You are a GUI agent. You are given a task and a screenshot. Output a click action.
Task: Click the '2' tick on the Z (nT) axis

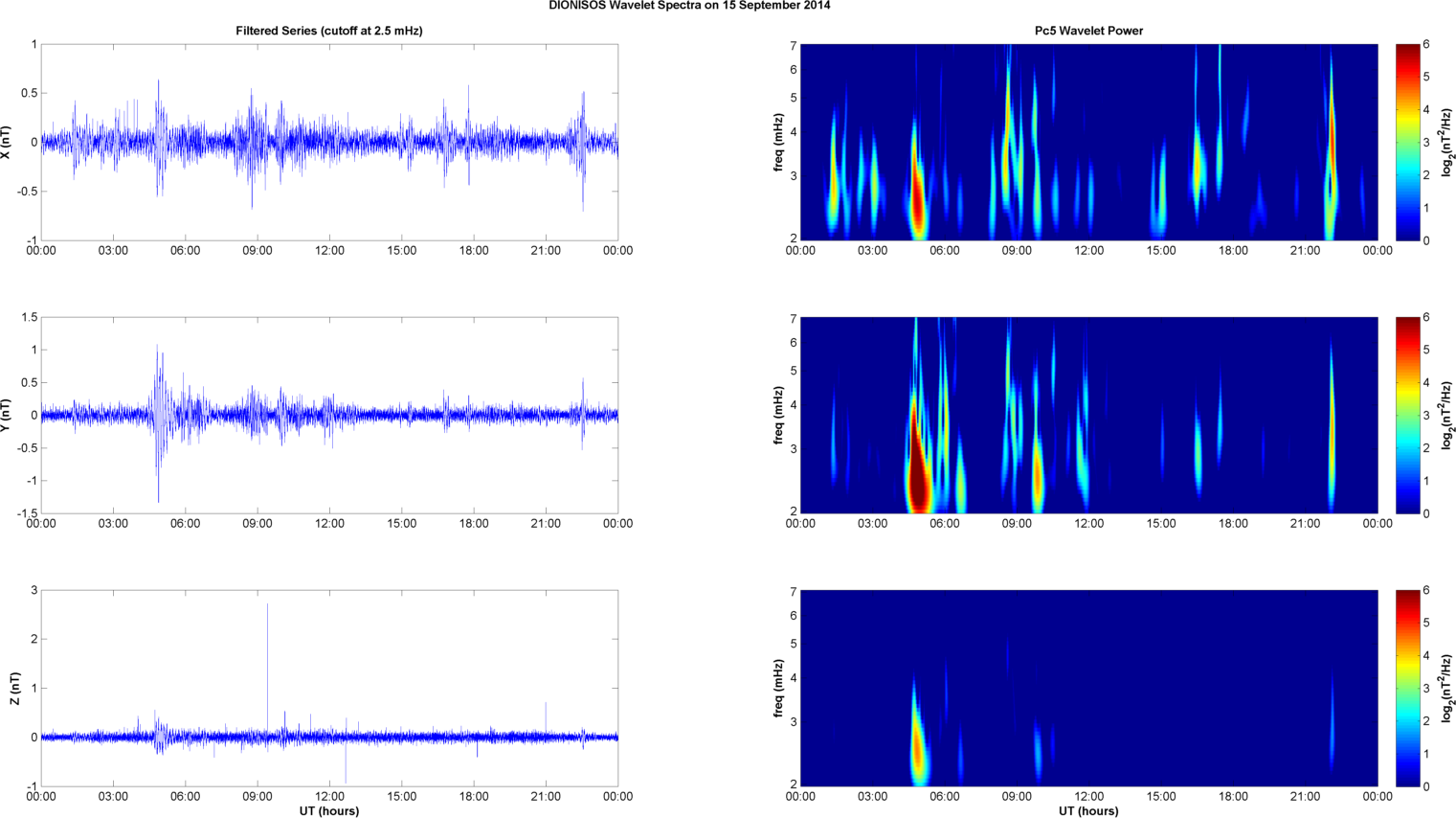coord(34,639)
